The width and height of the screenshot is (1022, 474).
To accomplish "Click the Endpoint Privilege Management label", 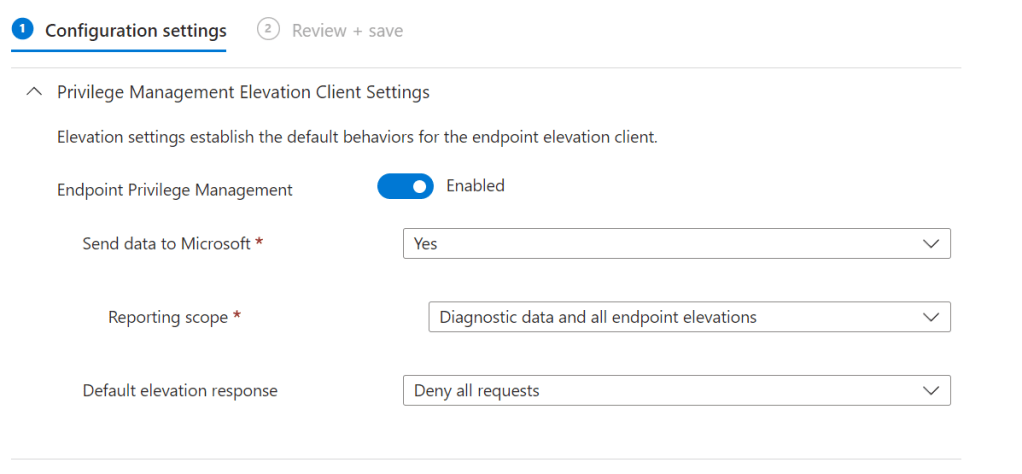I will (x=175, y=190).
